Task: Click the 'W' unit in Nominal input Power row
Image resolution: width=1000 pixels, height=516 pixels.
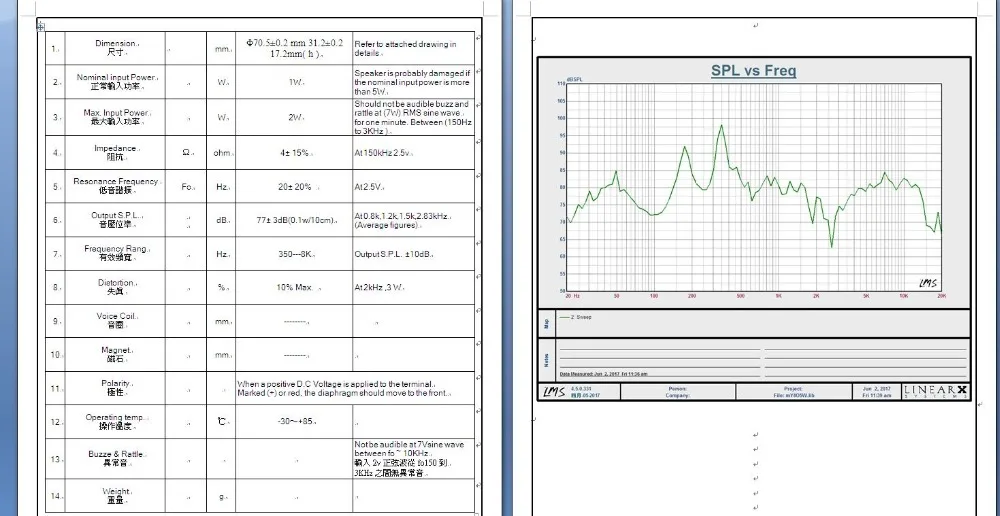Action: [221, 82]
